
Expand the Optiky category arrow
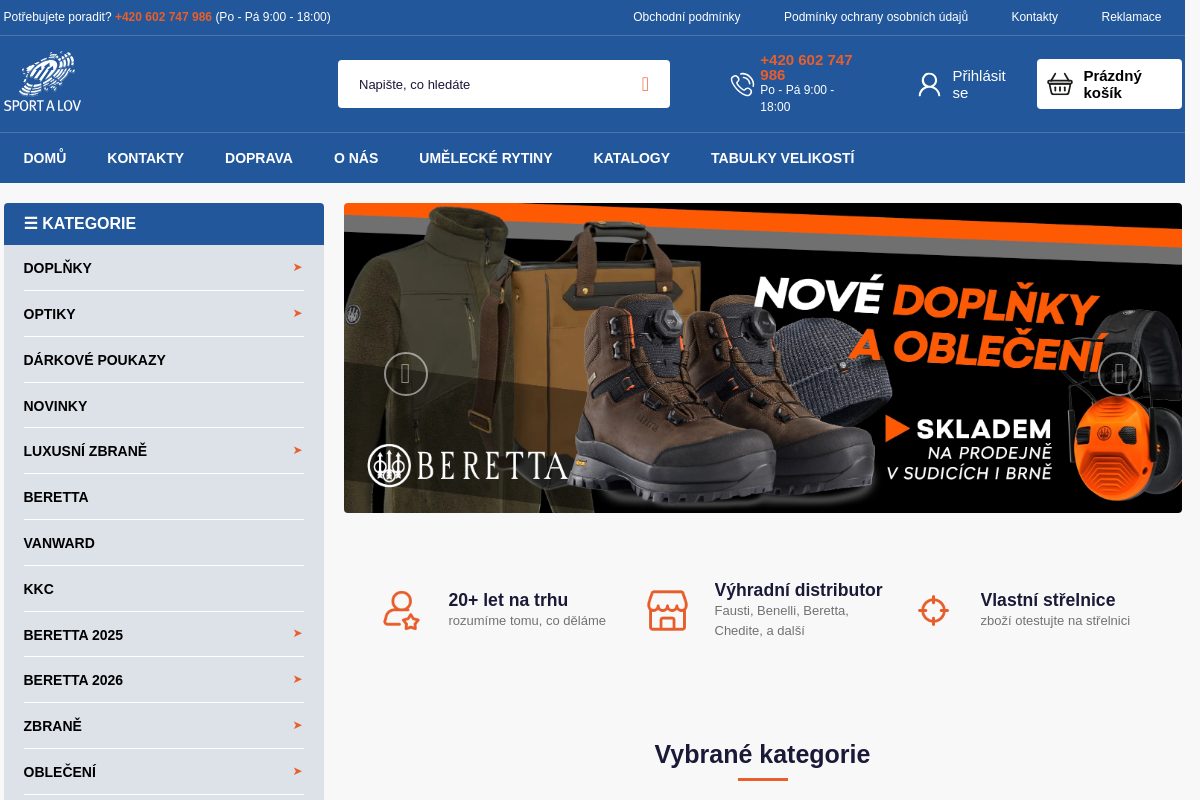point(297,313)
